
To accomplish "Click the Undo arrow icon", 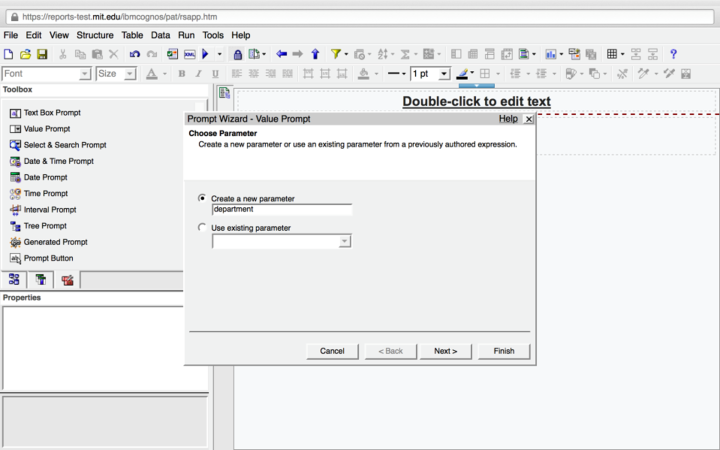I will [135, 54].
